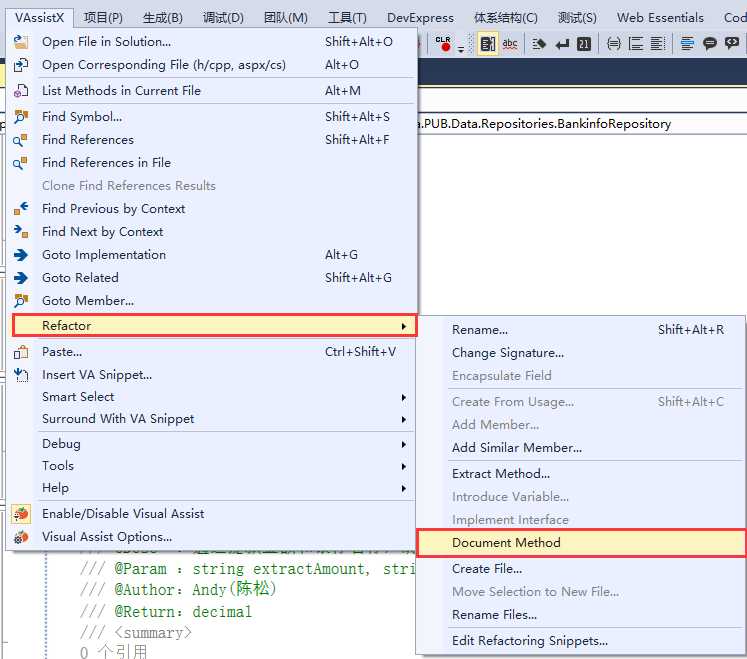Screen dimensions: 747x659
Task: Expand Surround With VA Snippet submenu arrow
Action: click(x=404, y=419)
